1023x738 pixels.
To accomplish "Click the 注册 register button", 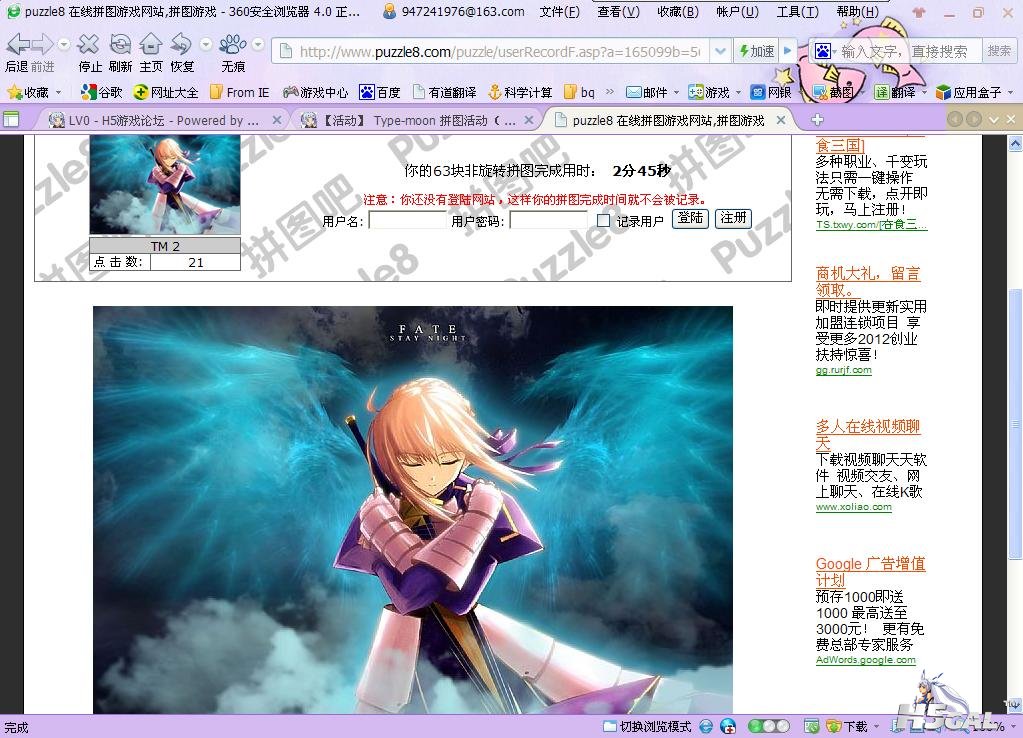I will pyautogui.click(x=733, y=219).
